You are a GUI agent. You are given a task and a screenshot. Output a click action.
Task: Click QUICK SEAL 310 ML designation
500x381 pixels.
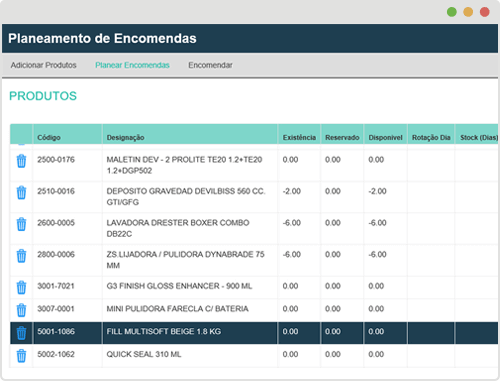coord(144,354)
